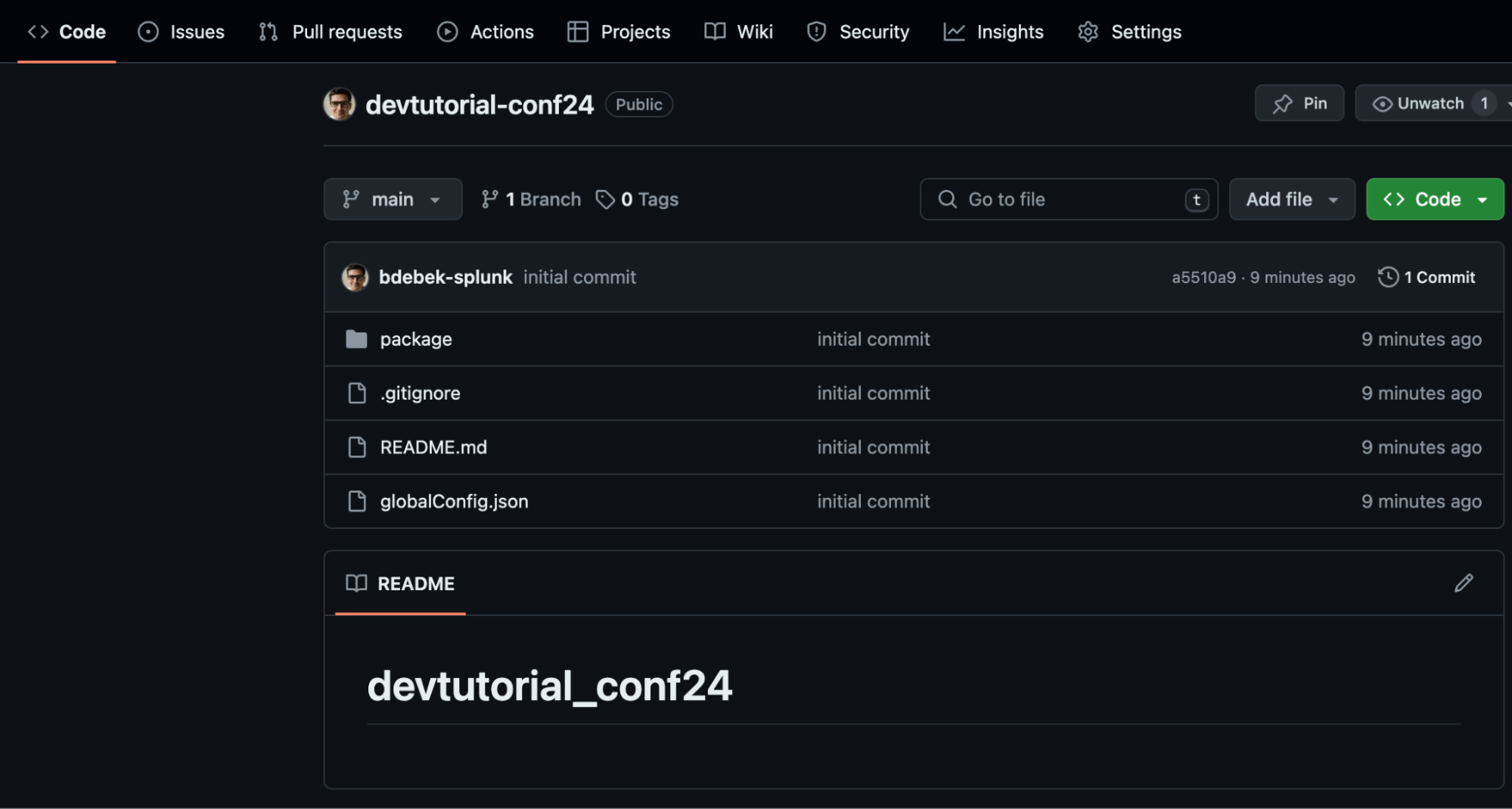Open the globalConfig.json file
This screenshot has height=809, width=1512.
coord(454,501)
